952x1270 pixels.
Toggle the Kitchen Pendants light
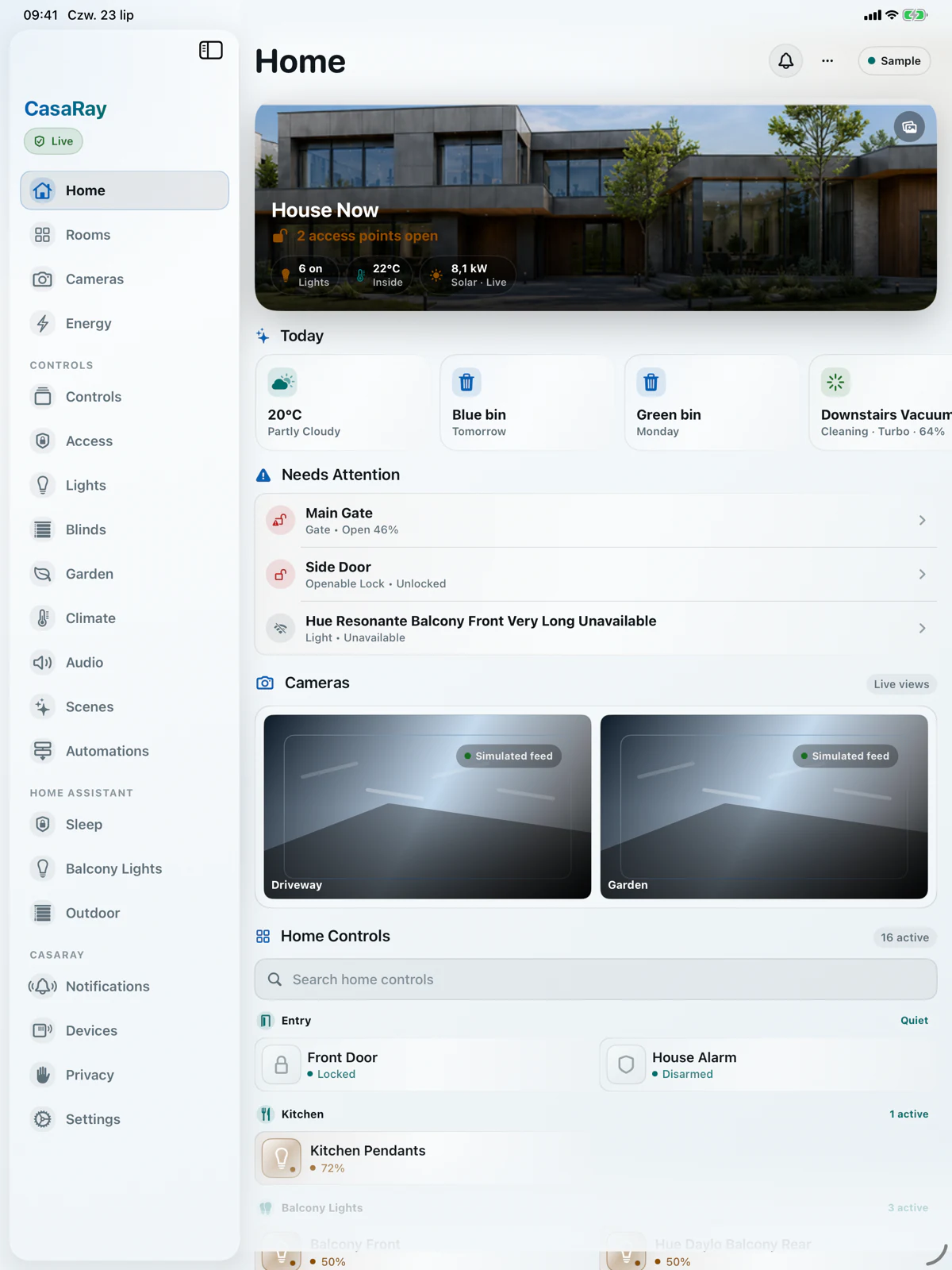pos(281,1158)
